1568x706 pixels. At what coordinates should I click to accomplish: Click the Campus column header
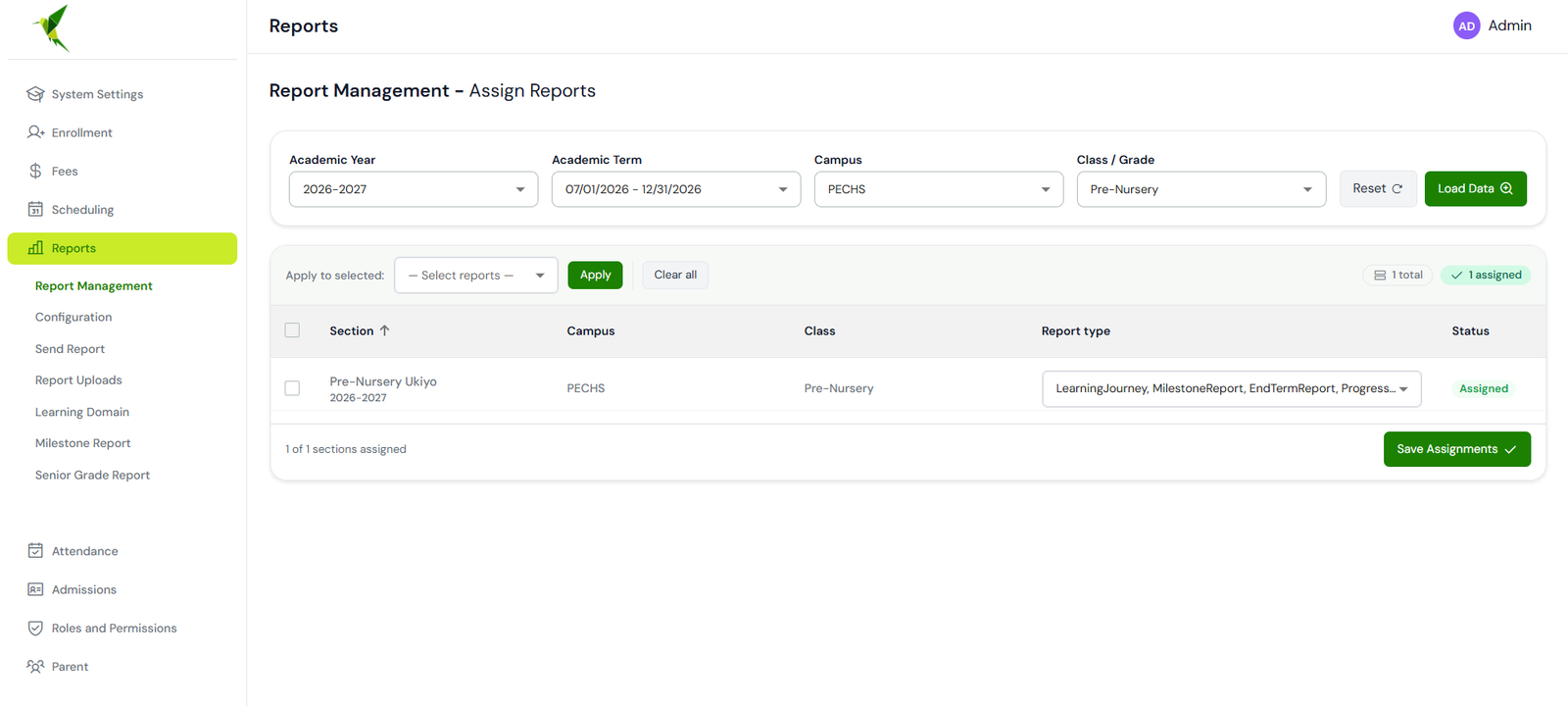(x=591, y=331)
